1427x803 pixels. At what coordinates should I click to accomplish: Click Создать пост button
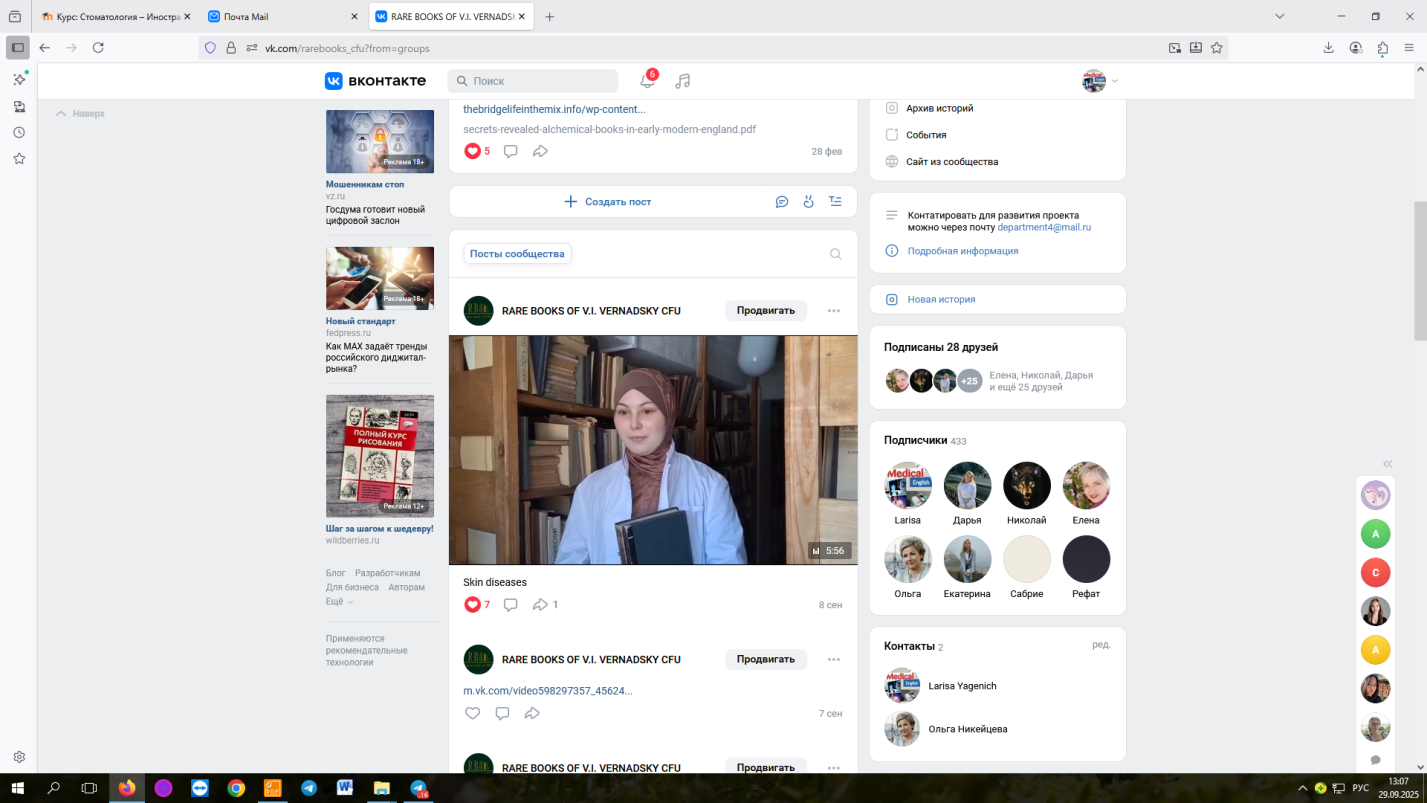click(x=607, y=201)
